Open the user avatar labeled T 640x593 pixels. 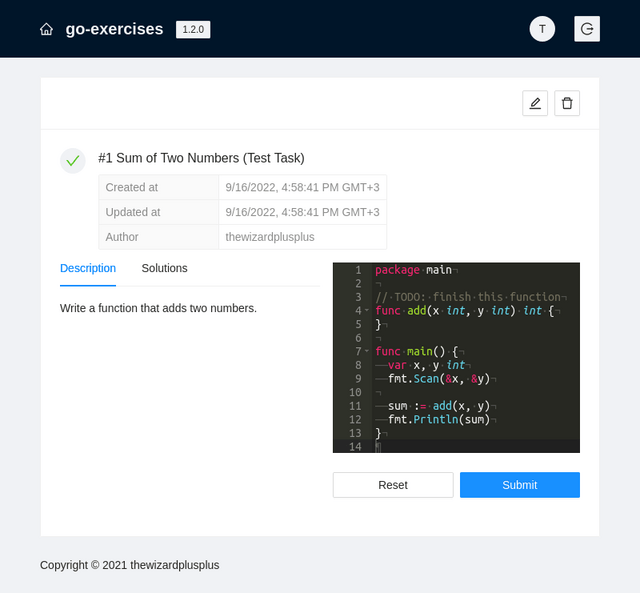click(x=542, y=29)
